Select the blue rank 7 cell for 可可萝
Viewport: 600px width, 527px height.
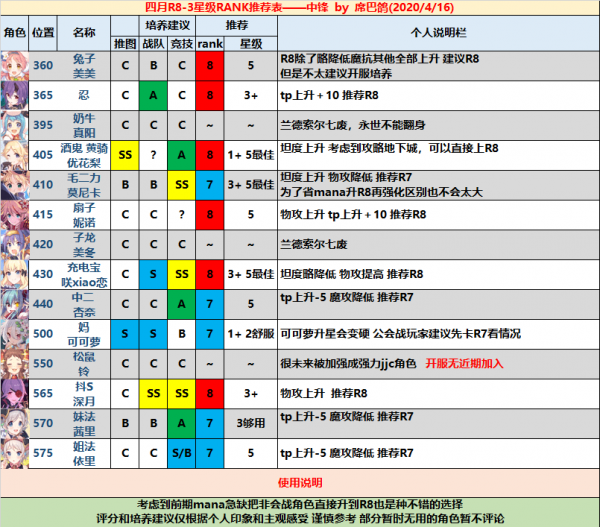coord(211,333)
